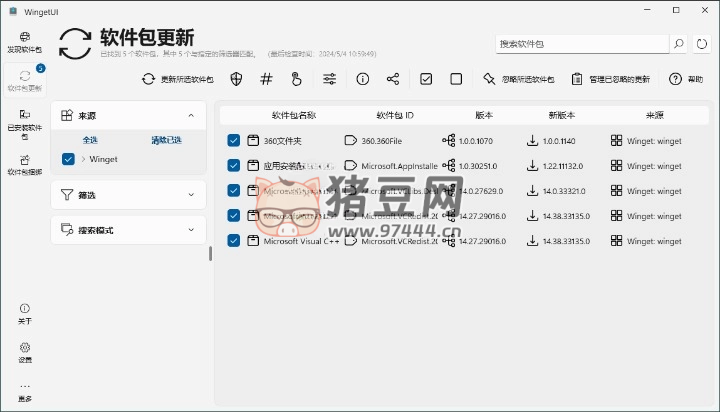The width and height of the screenshot is (720, 412).
Task: Click the clear selection empty-box toolbar icon
Action: coord(456,79)
